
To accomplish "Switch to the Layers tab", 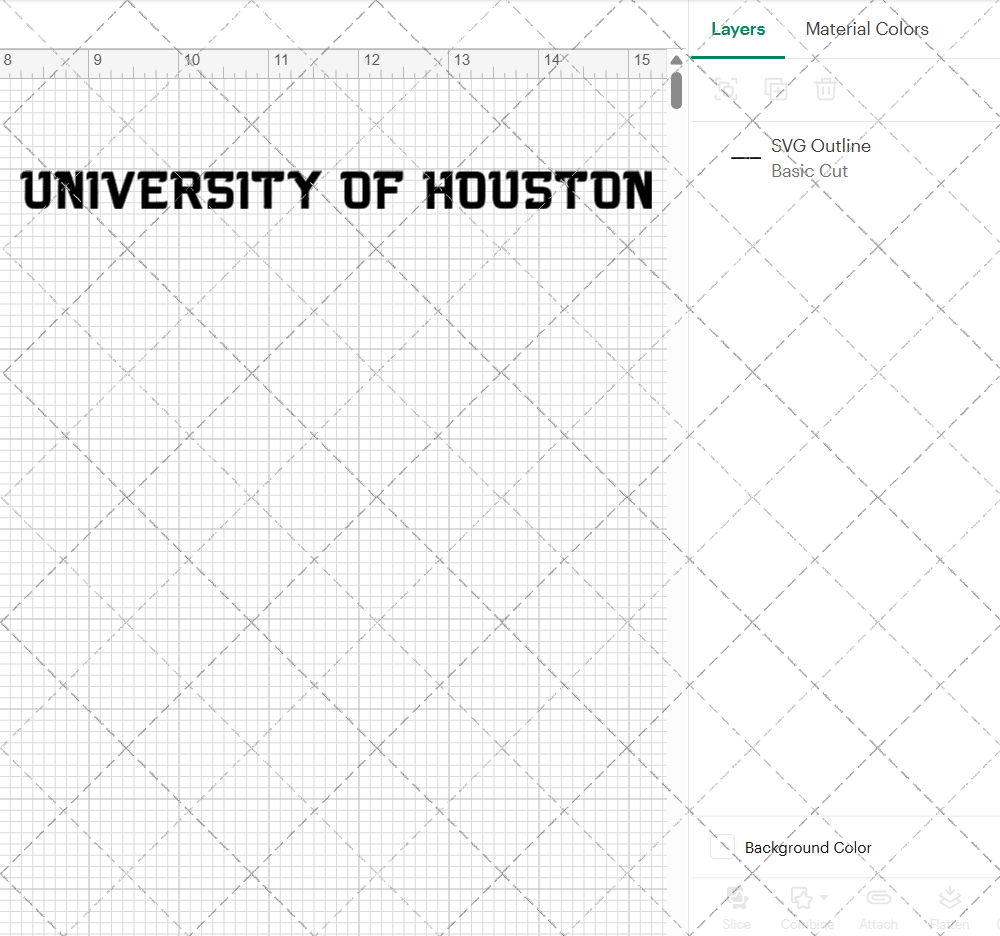I will (738, 29).
